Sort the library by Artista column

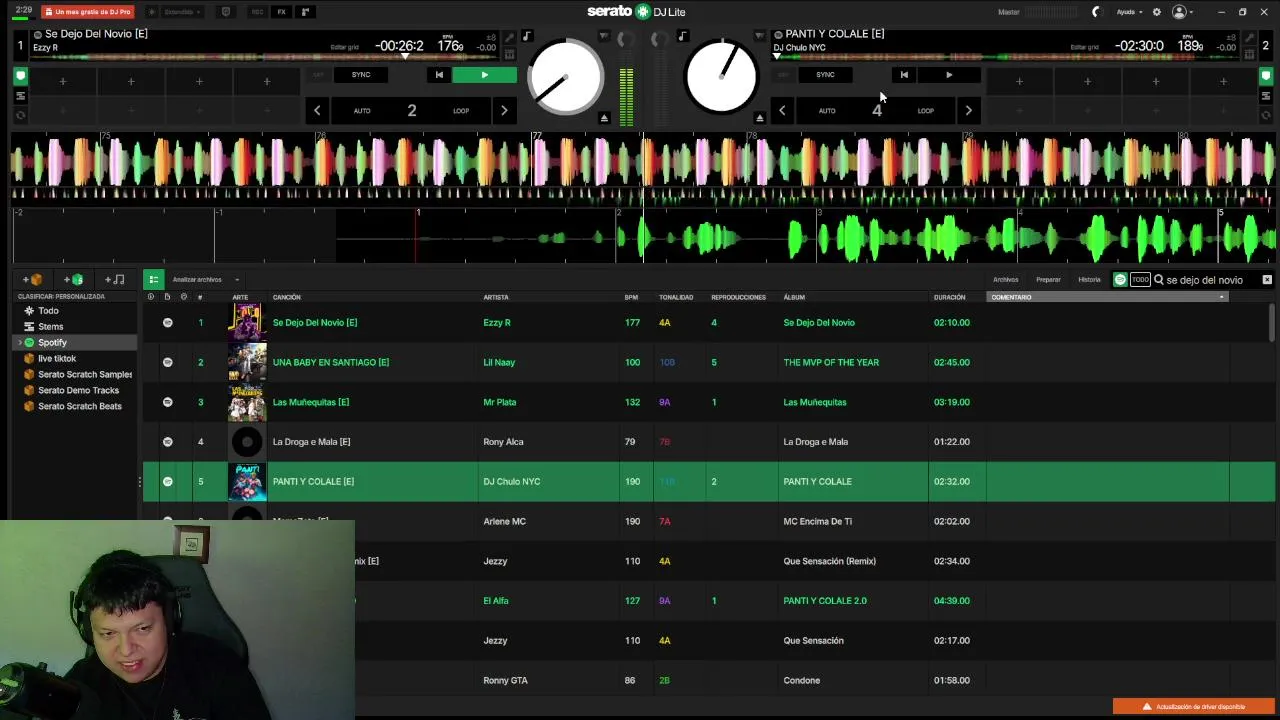[x=496, y=297]
